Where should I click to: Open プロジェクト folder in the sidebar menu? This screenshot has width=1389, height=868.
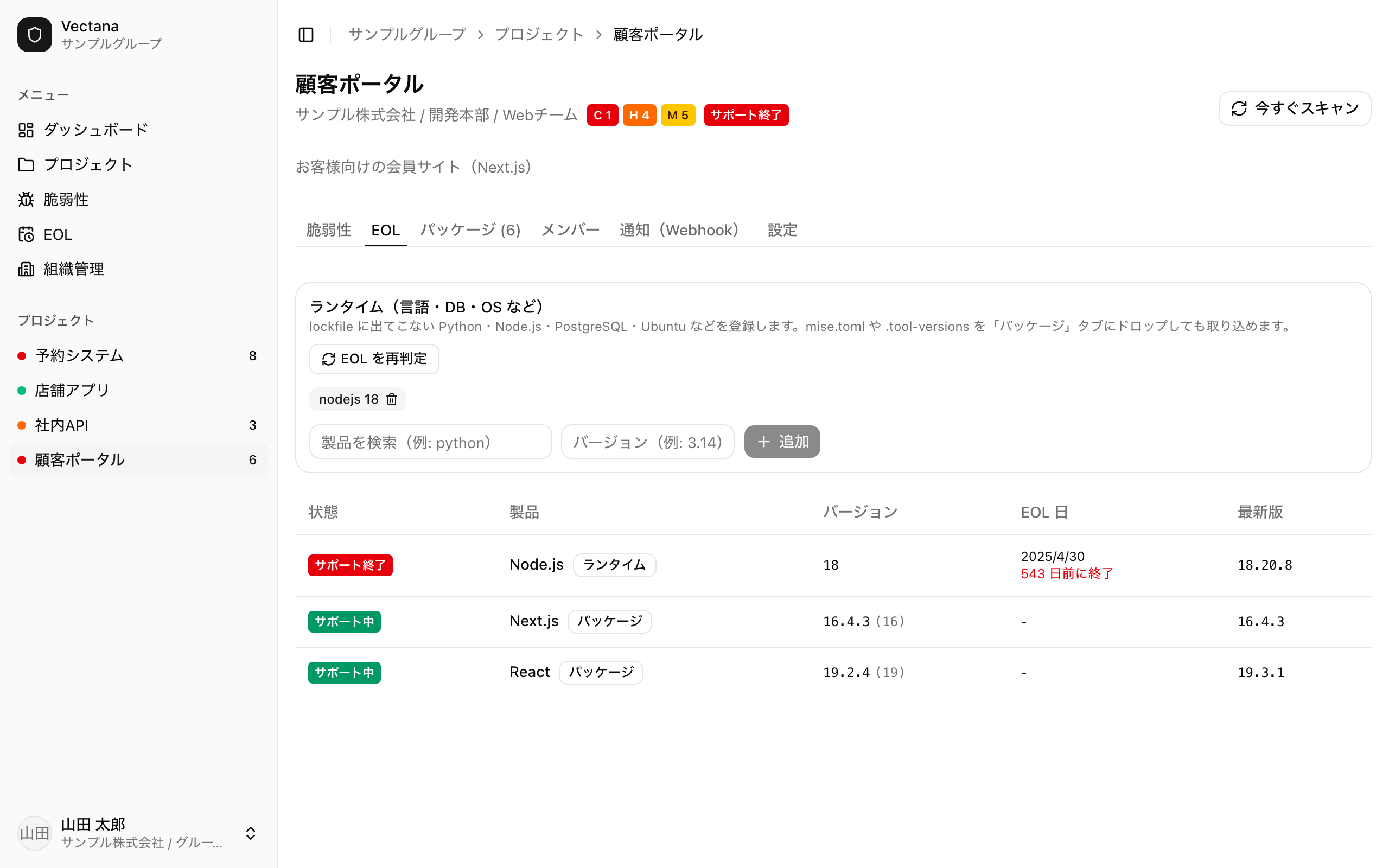[x=138, y=165]
